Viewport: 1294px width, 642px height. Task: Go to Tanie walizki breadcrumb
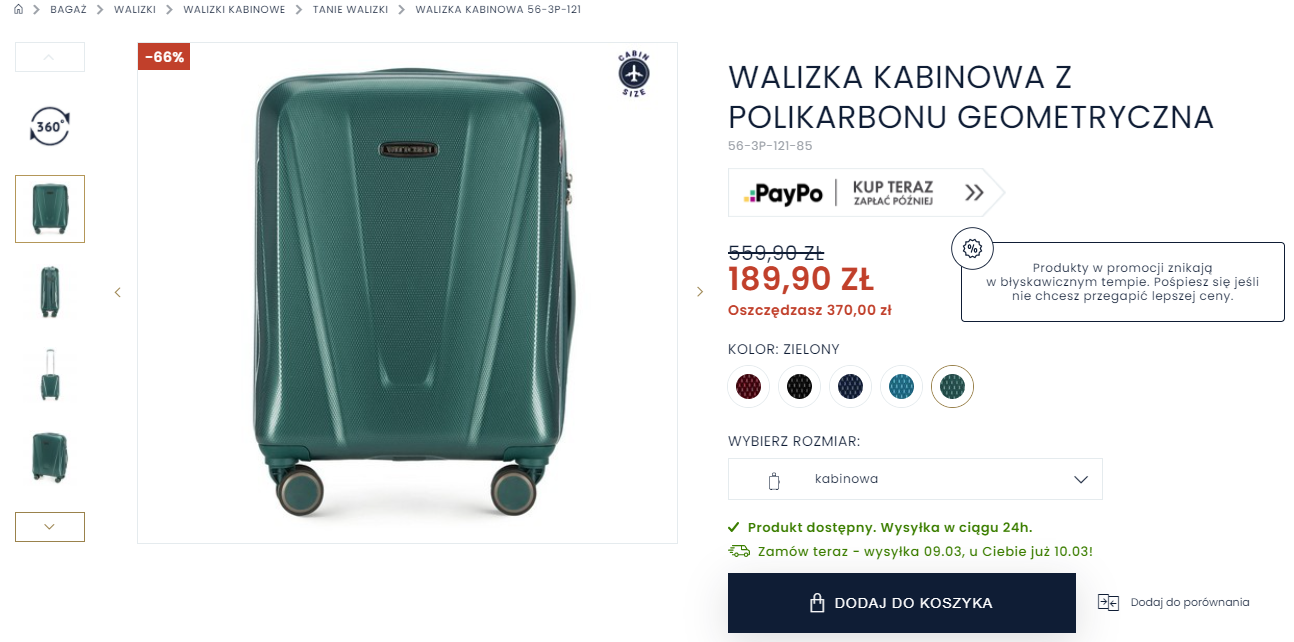pyautogui.click(x=350, y=9)
